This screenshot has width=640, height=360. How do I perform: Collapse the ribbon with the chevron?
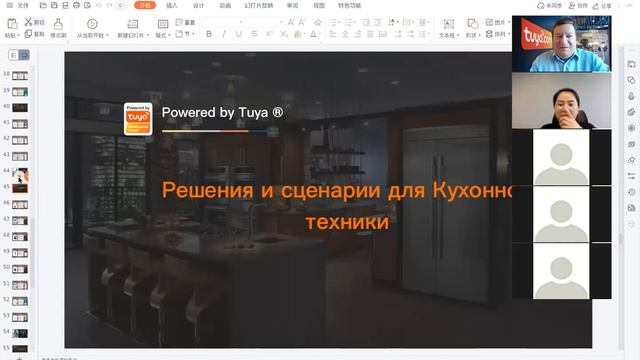[x=629, y=5]
